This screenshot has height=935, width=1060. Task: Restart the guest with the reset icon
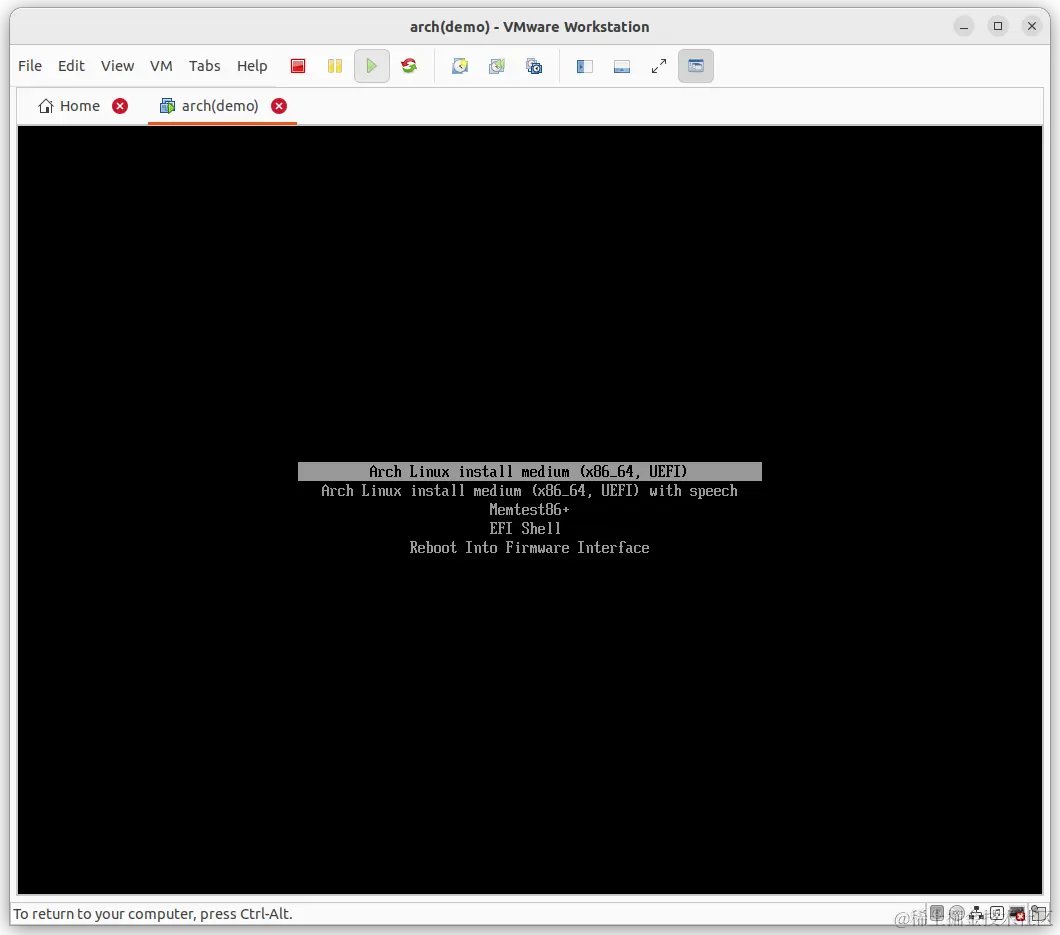pos(409,66)
